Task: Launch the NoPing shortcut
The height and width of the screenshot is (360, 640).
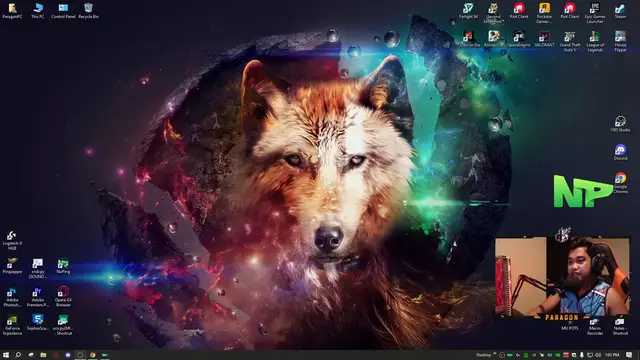Action: pos(63,266)
